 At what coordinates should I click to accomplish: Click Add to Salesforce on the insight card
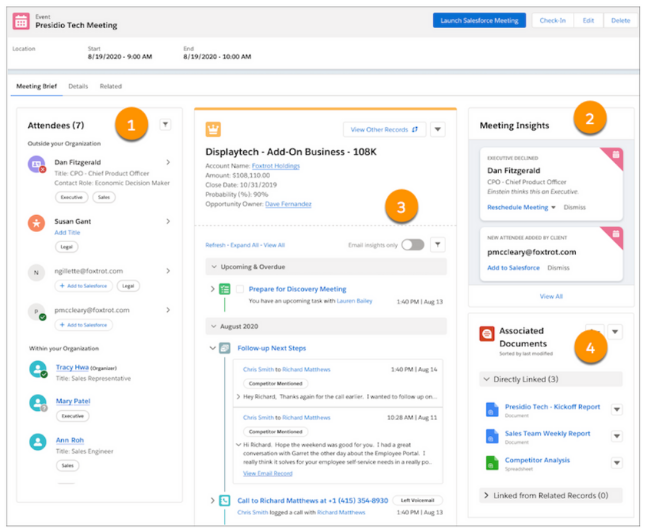(x=513, y=268)
